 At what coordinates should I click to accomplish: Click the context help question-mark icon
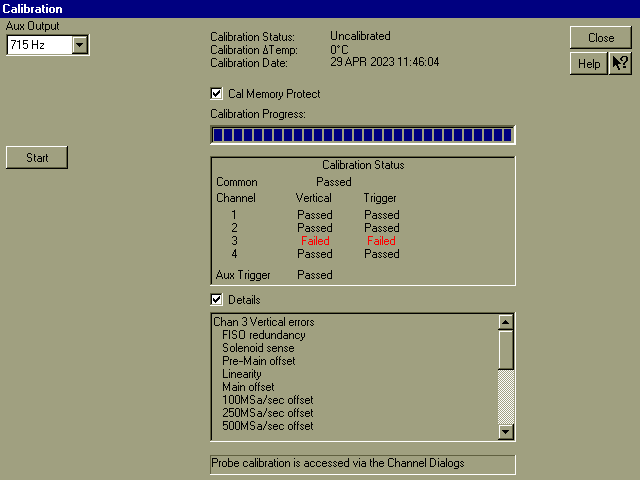click(620, 64)
